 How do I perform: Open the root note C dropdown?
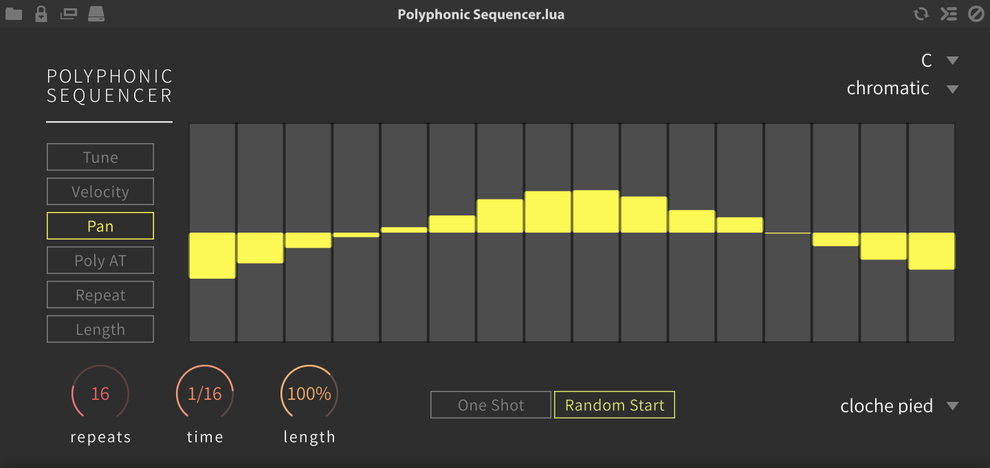(x=940, y=61)
